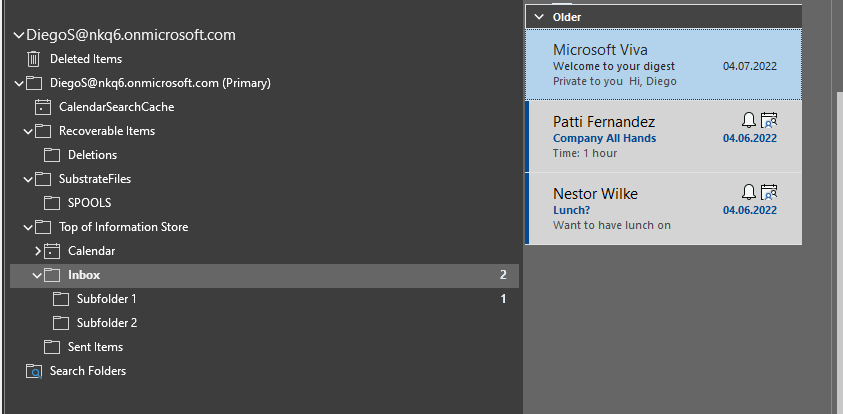This screenshot has width=843, height=414.
Task: Collapse the Primary mailbox tree node
Action: tap(19, 83)
